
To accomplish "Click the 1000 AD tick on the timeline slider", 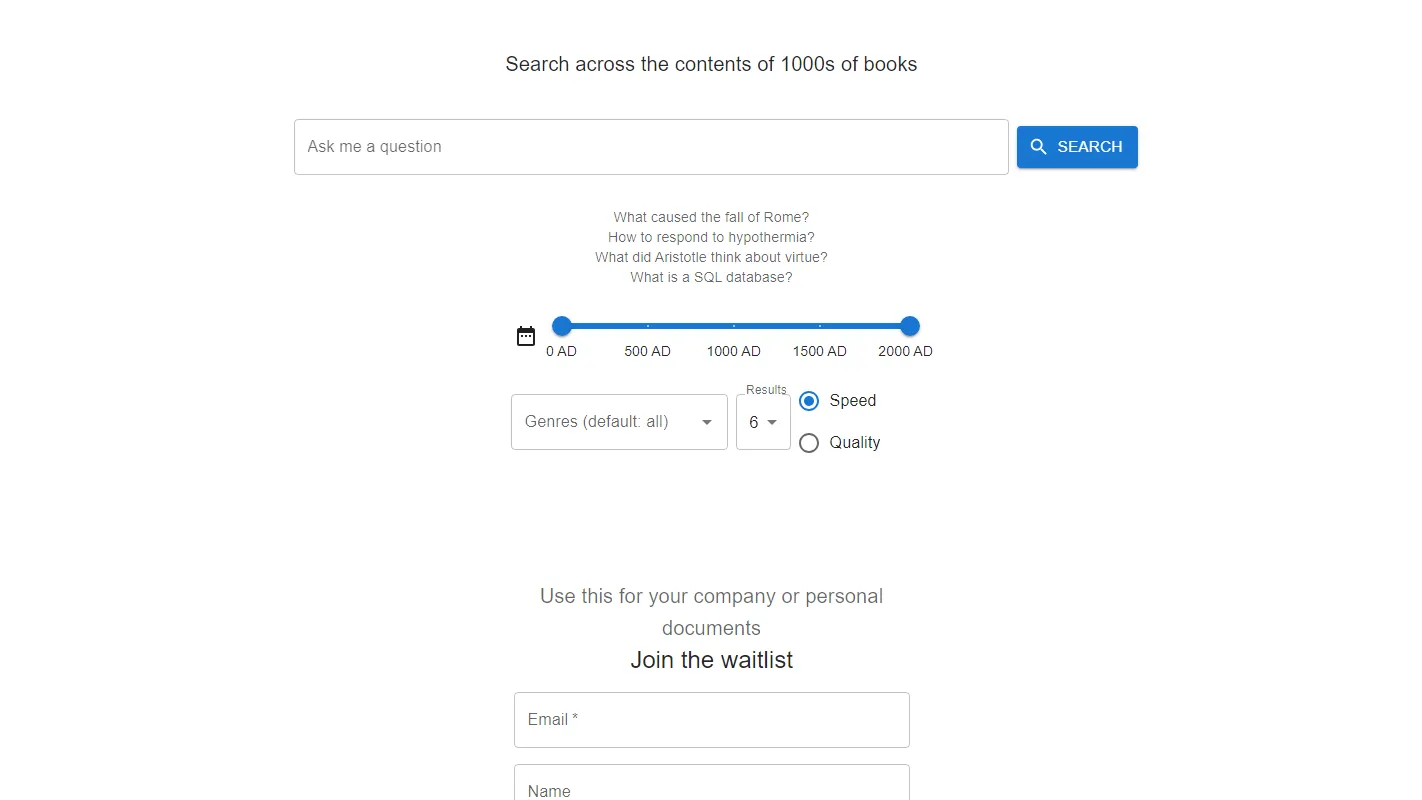I will [x=735, y=326].
